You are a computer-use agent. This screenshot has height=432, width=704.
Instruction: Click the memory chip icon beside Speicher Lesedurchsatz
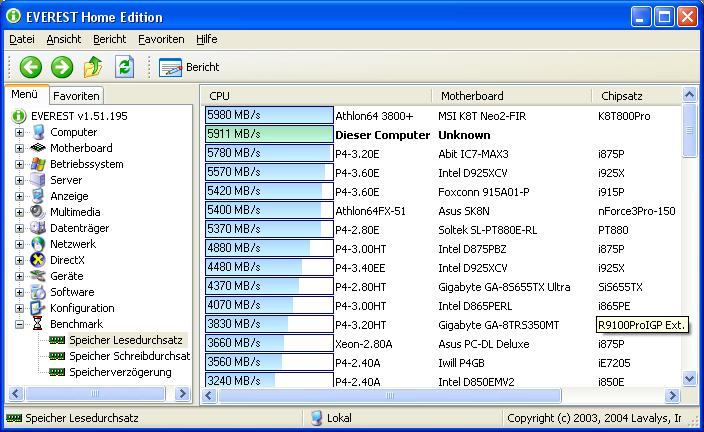(57, 340)
